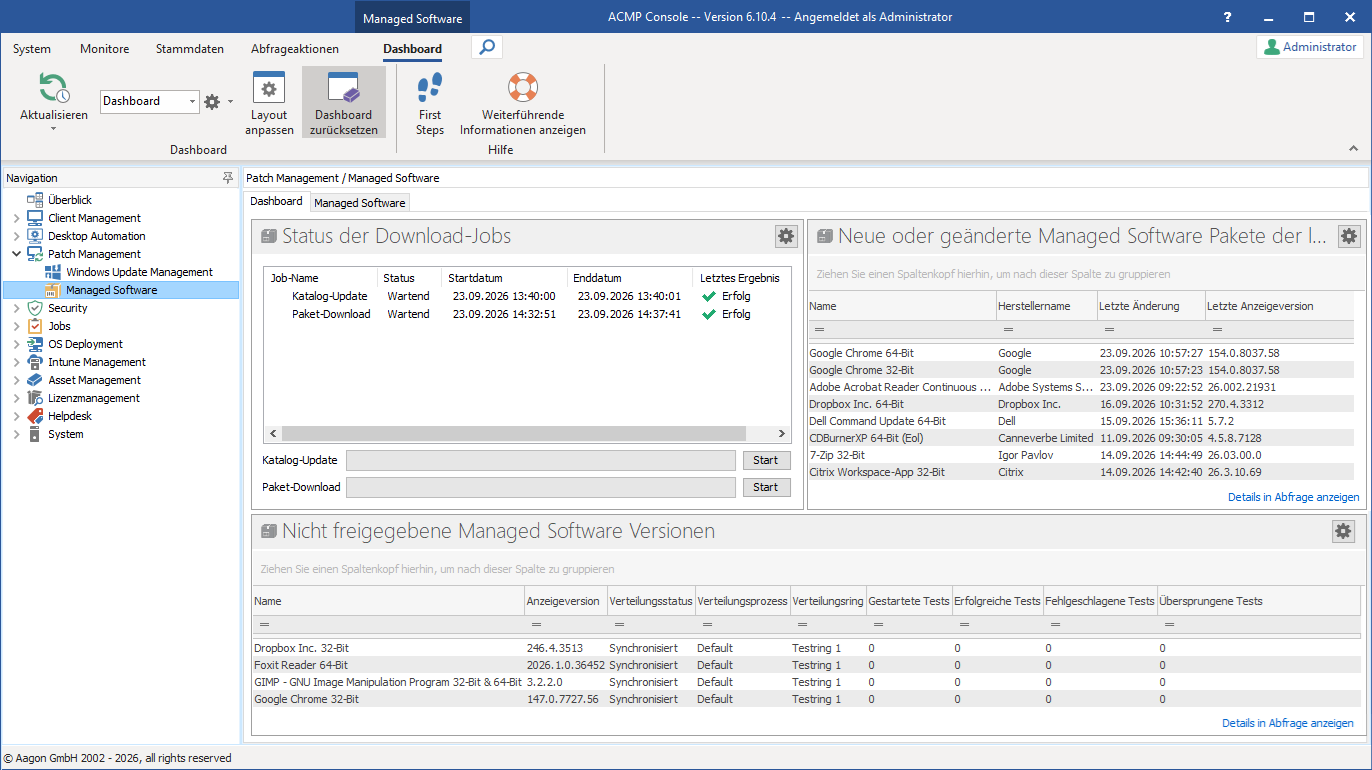Image resolution: width=1372 pixels, height=770 pixels.
Task: Select the Dashboard content tab
Action: pyautogui.click(x=276, y=201)
